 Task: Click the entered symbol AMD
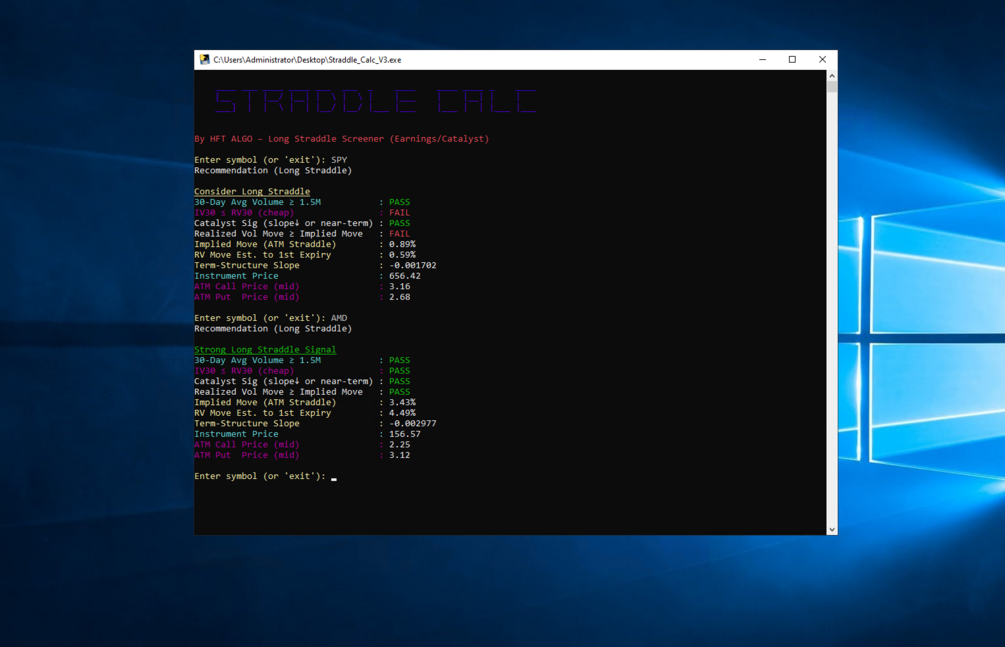339,318
